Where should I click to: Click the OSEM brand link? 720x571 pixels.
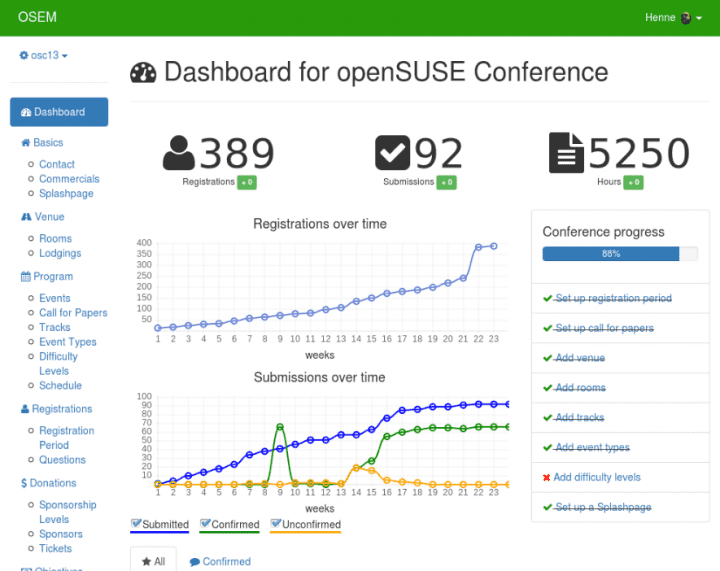coord(37,17)
